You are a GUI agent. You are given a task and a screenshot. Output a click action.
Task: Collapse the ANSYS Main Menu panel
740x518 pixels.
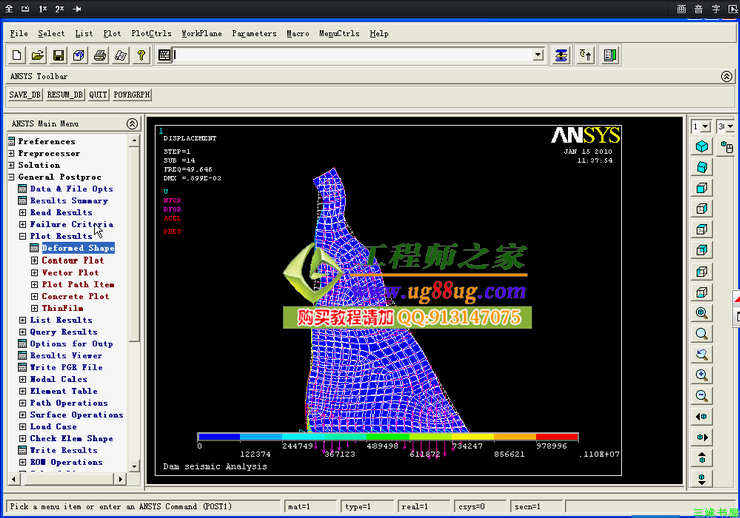click(132, 124)
